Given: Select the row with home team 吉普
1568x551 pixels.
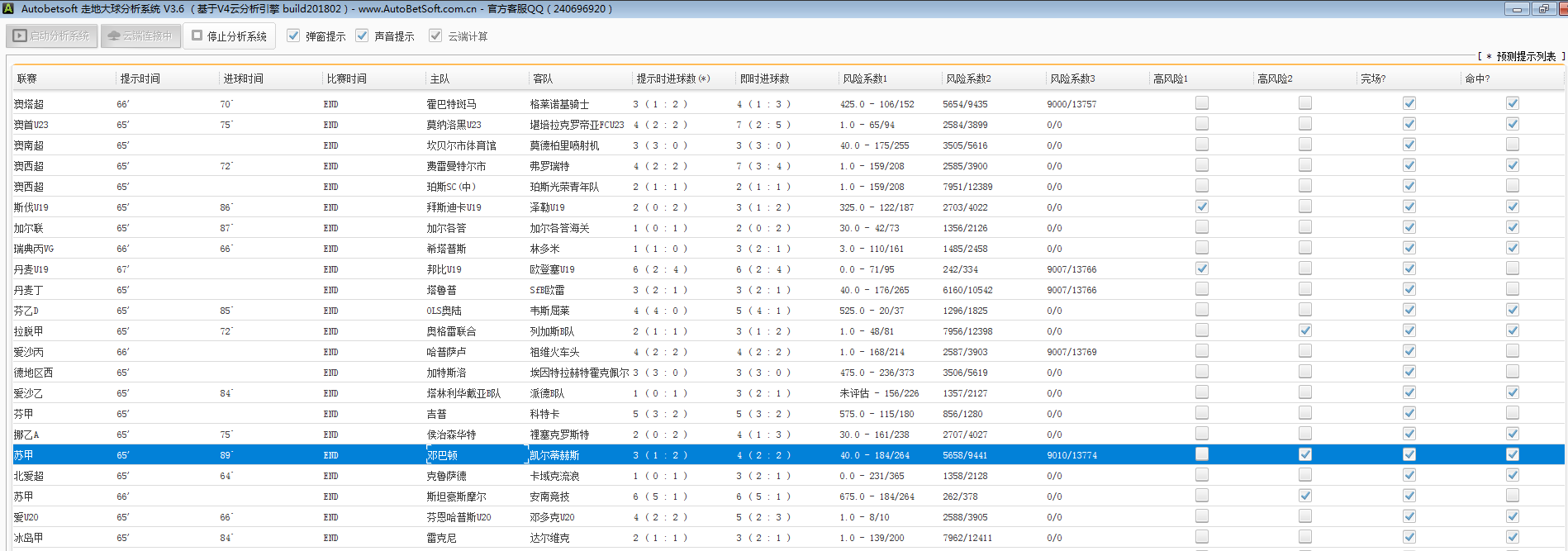Looking at the screenshot, I should coord(437,414).
